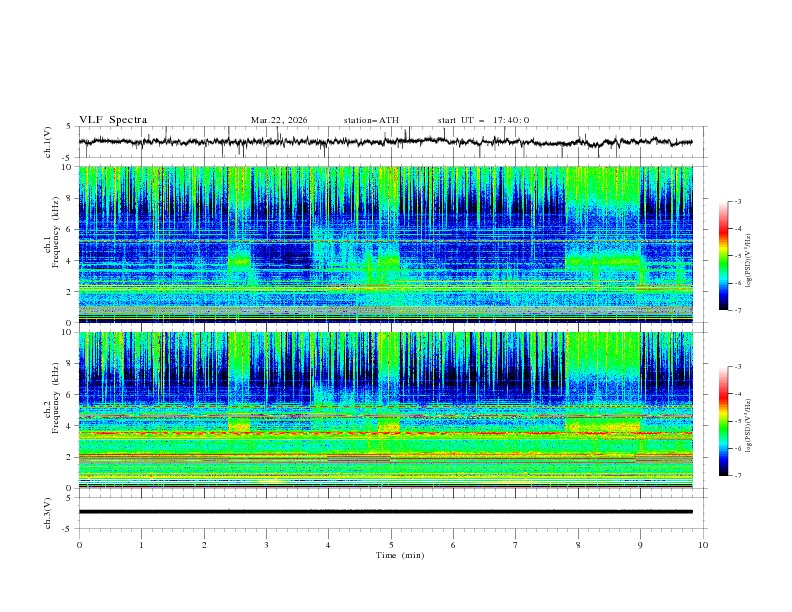Click the 'start UT = 17:40:0' text
The width and height of the screenshot is (792, 612).
(483, 120)
